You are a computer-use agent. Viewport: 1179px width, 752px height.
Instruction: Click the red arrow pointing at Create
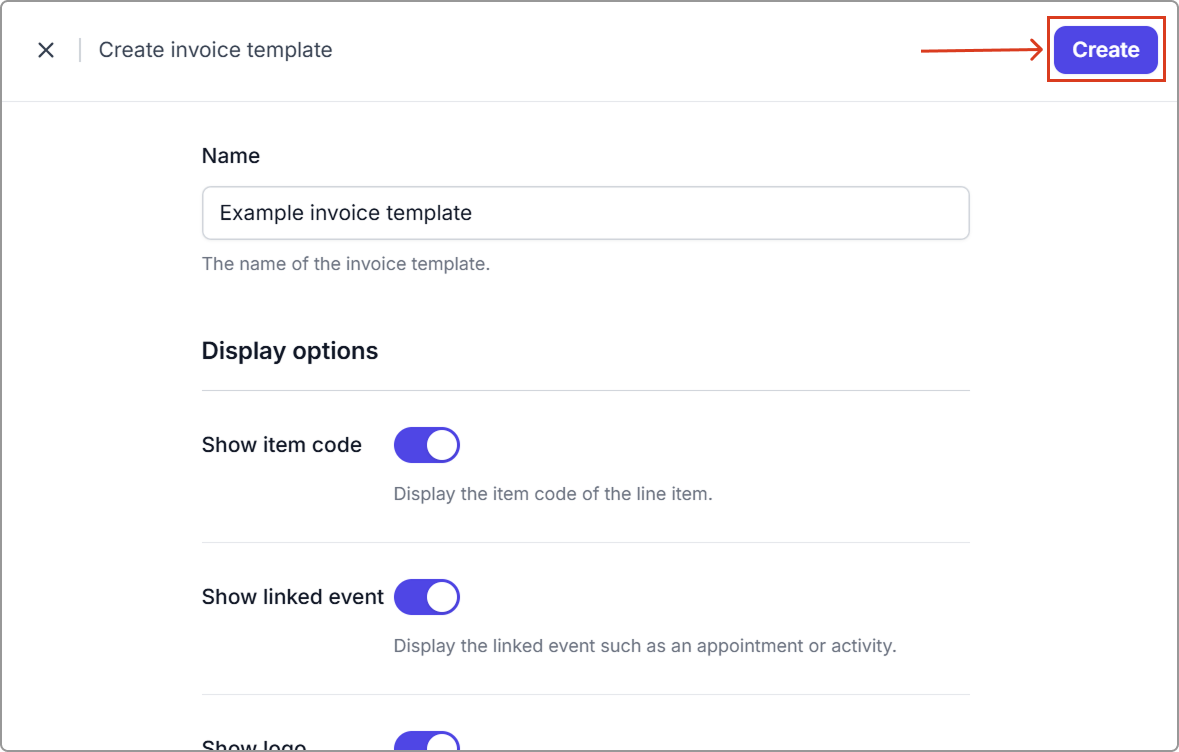click(x=982, y=50)
